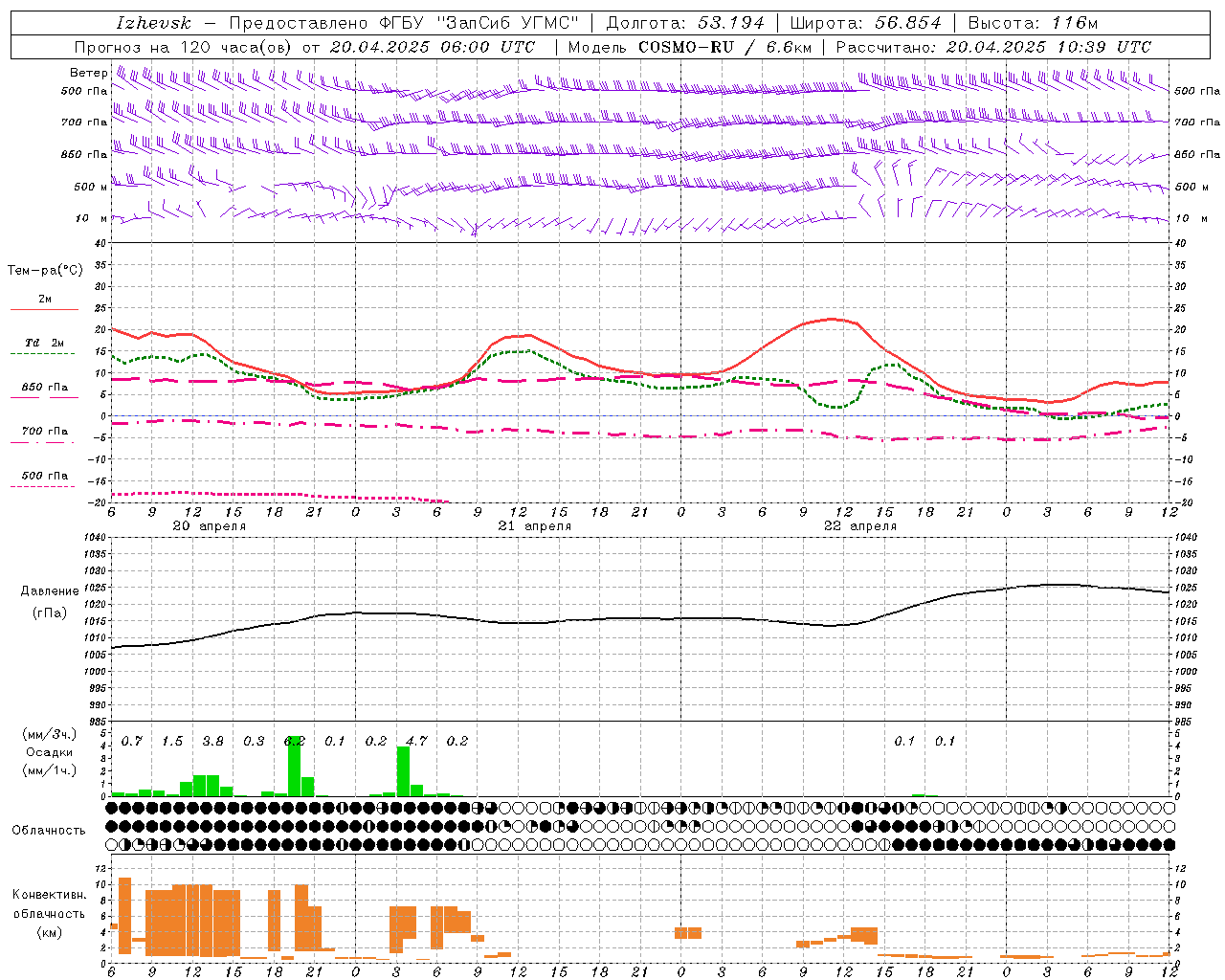1225x980 pixels.
Task: Click the Осадки precipitation label
Action: pos(48,752)
